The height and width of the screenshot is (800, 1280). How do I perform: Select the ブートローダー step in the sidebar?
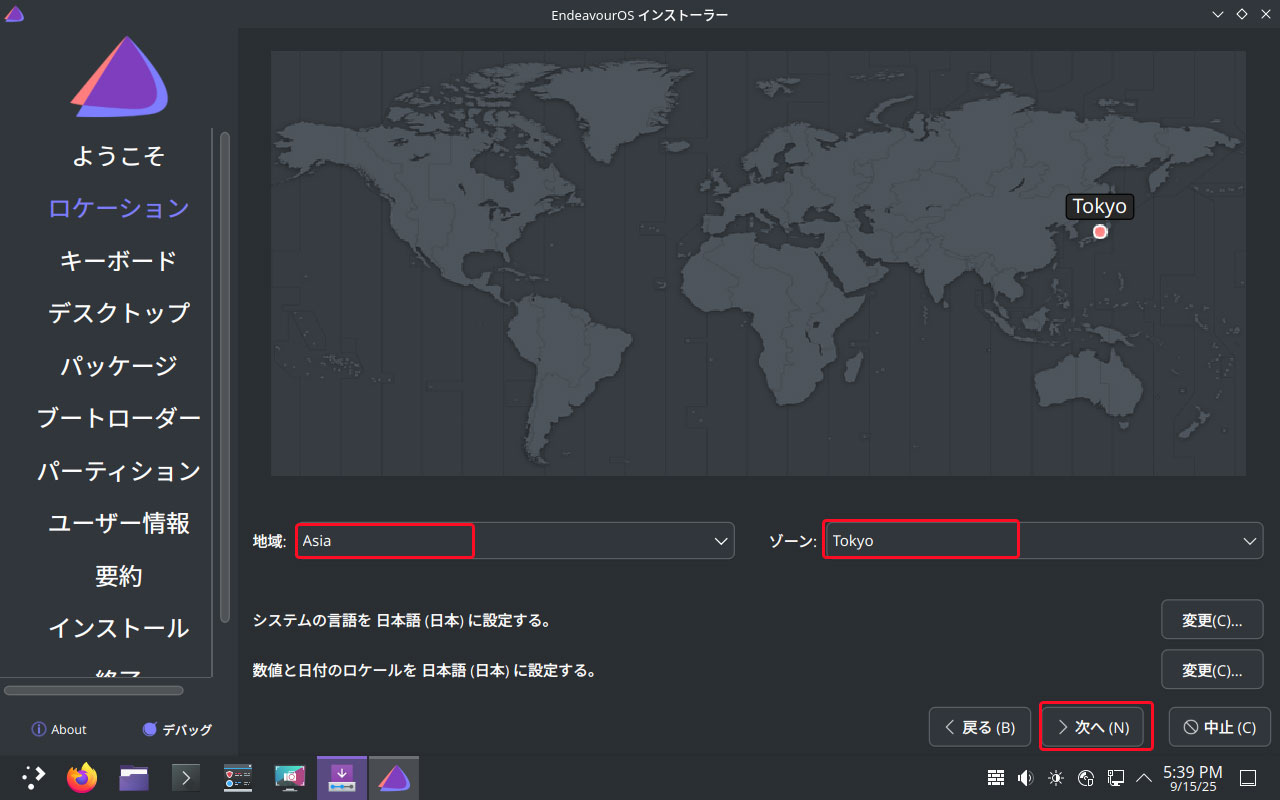tap(119, 418)
